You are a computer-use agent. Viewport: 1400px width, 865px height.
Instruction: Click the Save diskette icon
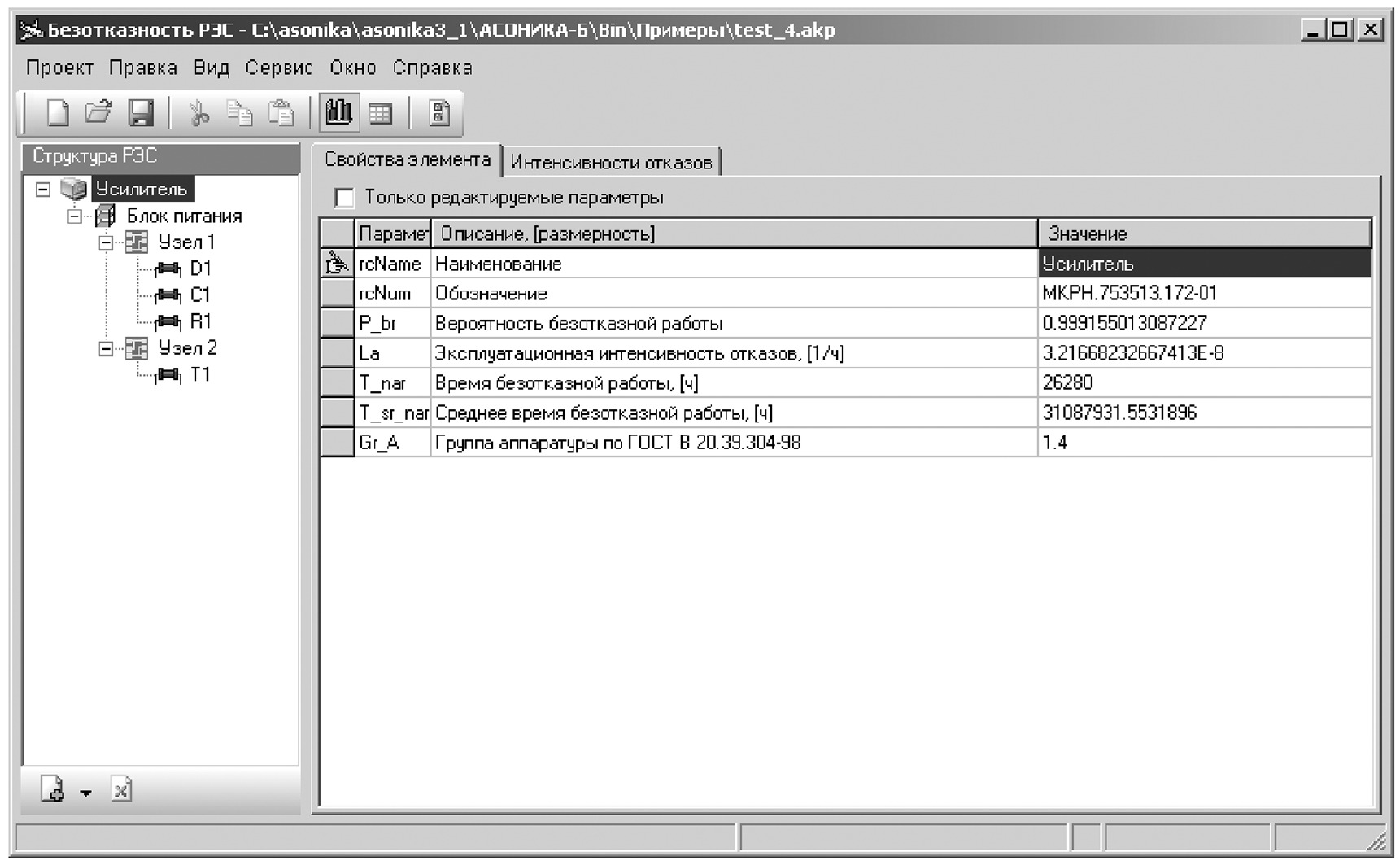point(141,112)
